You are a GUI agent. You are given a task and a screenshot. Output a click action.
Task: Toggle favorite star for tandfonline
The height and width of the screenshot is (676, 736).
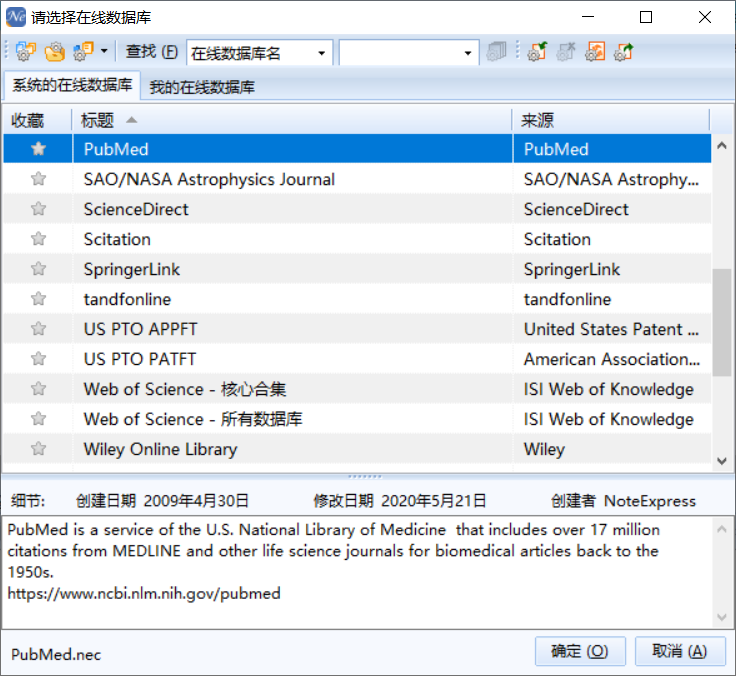tap(38, 299)
